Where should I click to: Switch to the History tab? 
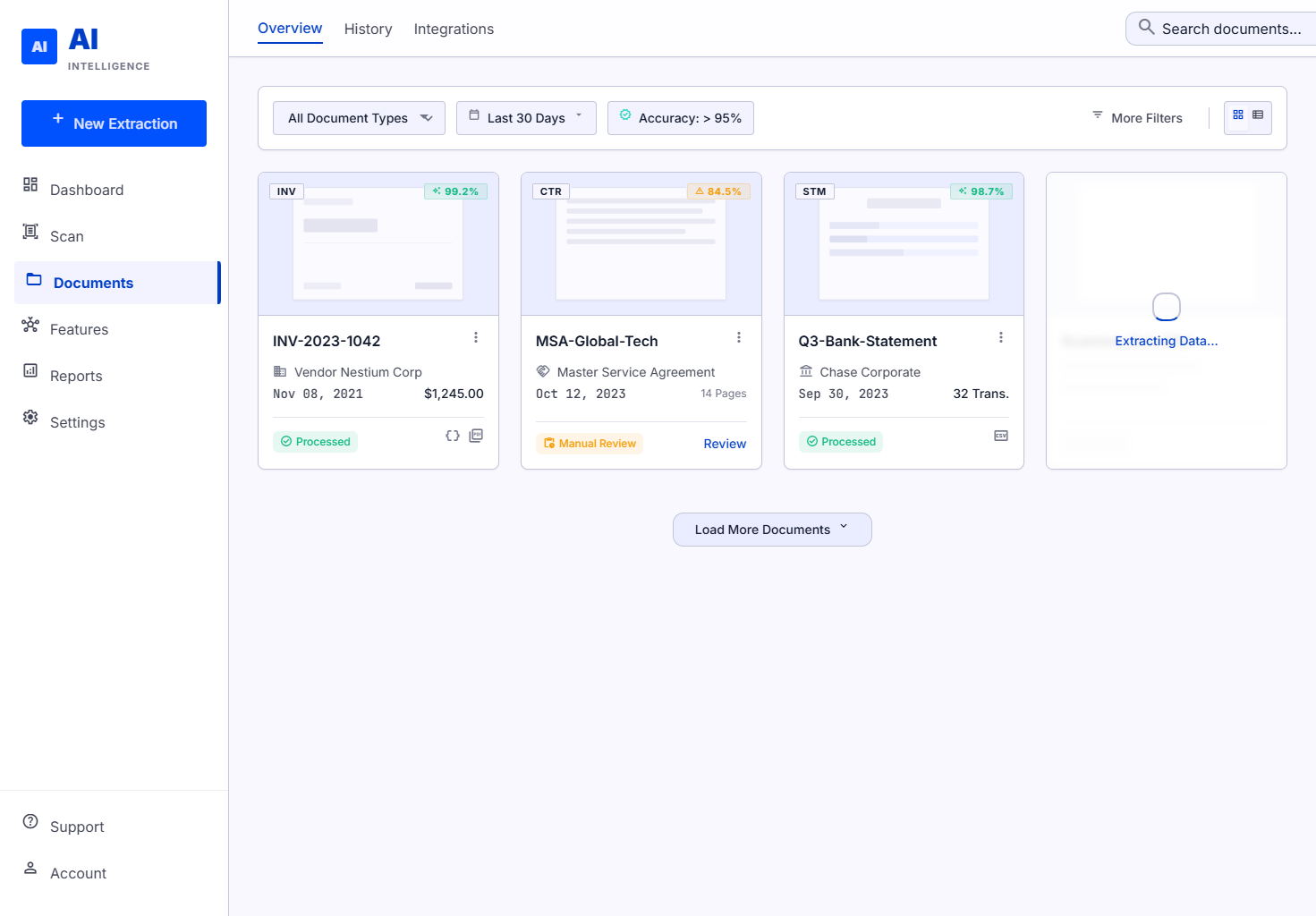368,30
